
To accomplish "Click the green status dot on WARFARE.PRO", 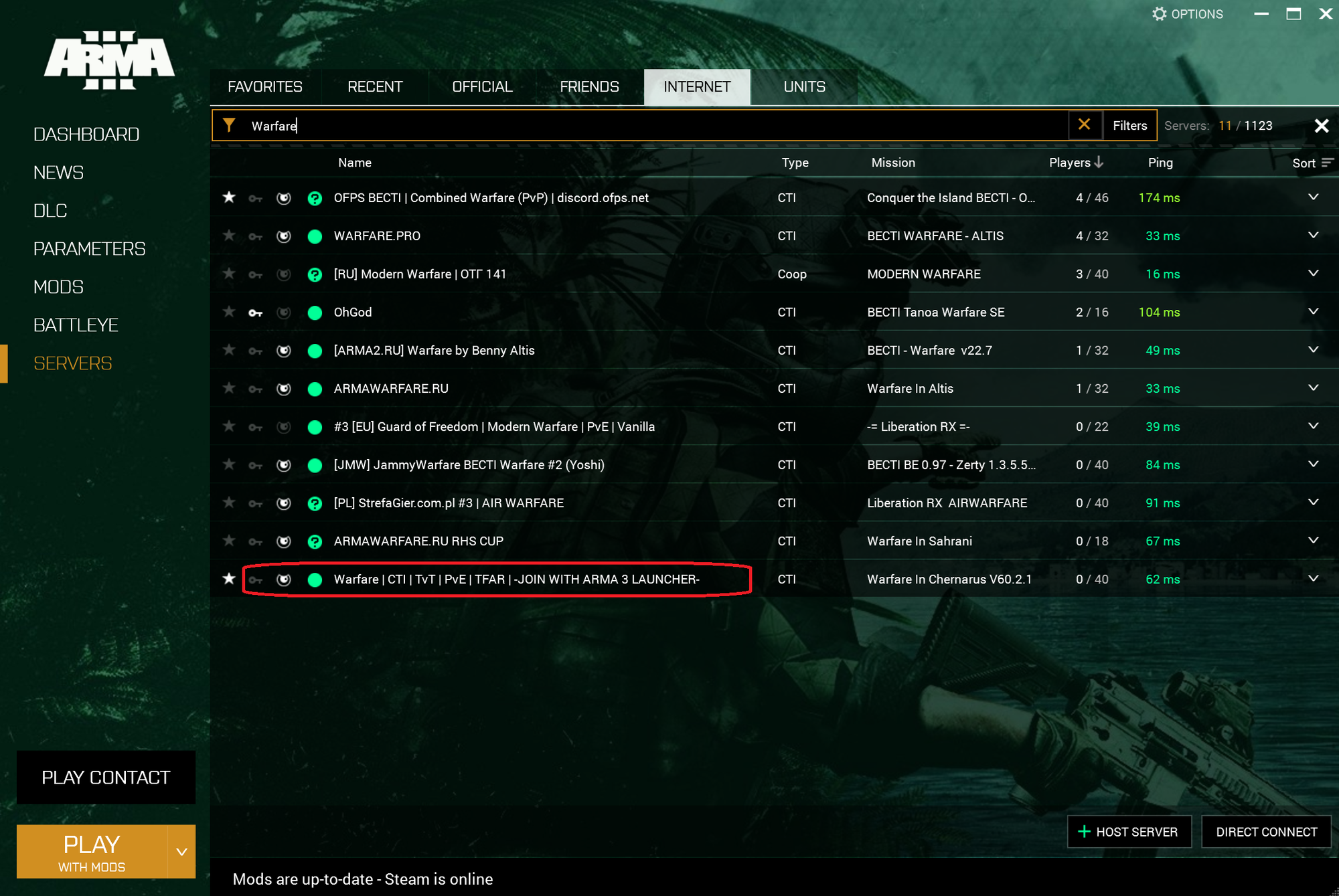I will click(x=315, y=236).
